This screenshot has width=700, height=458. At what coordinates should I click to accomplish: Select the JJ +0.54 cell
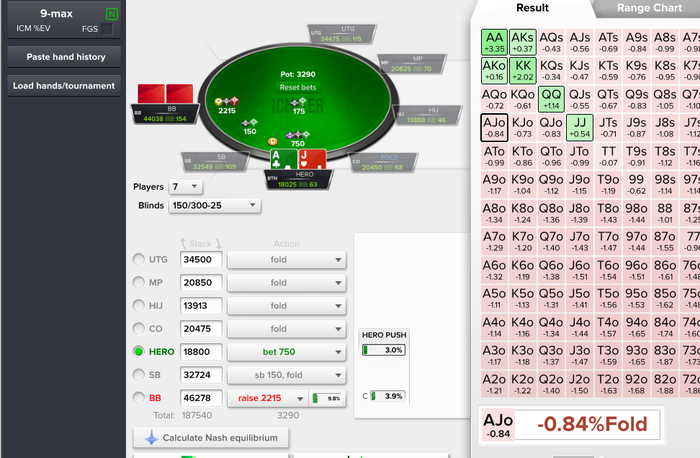point(579,128)
